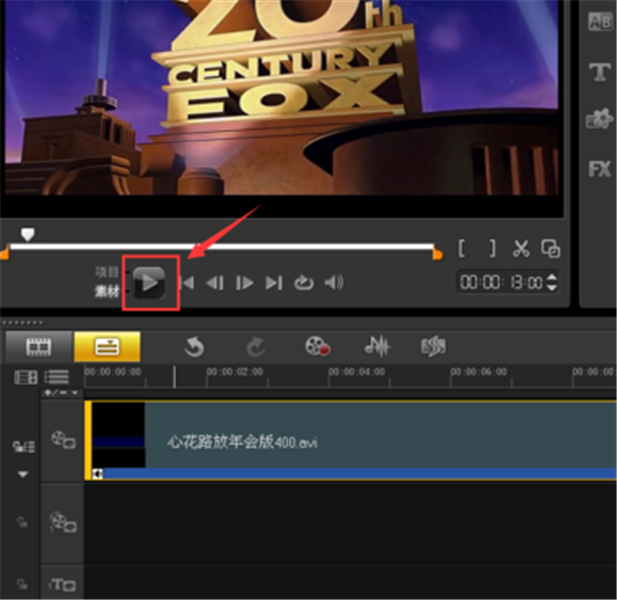This screenshot has height=600, width=617.
Task: Select 素材 clip playback mode
Action: 107,292
